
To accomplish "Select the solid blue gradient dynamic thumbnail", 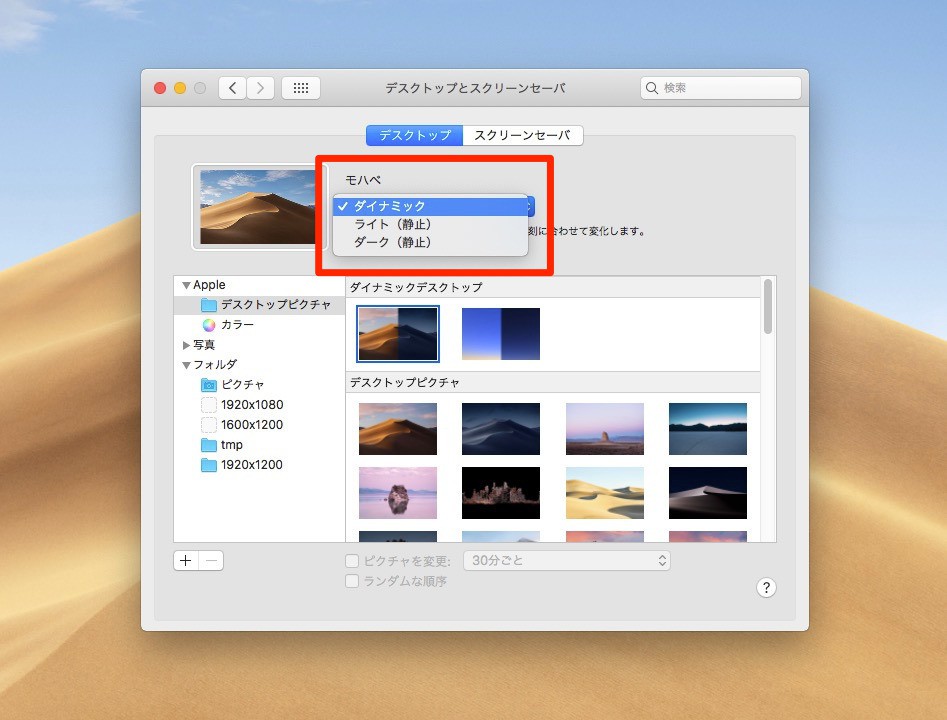I will pyautogui.click(x=501, y=334).
